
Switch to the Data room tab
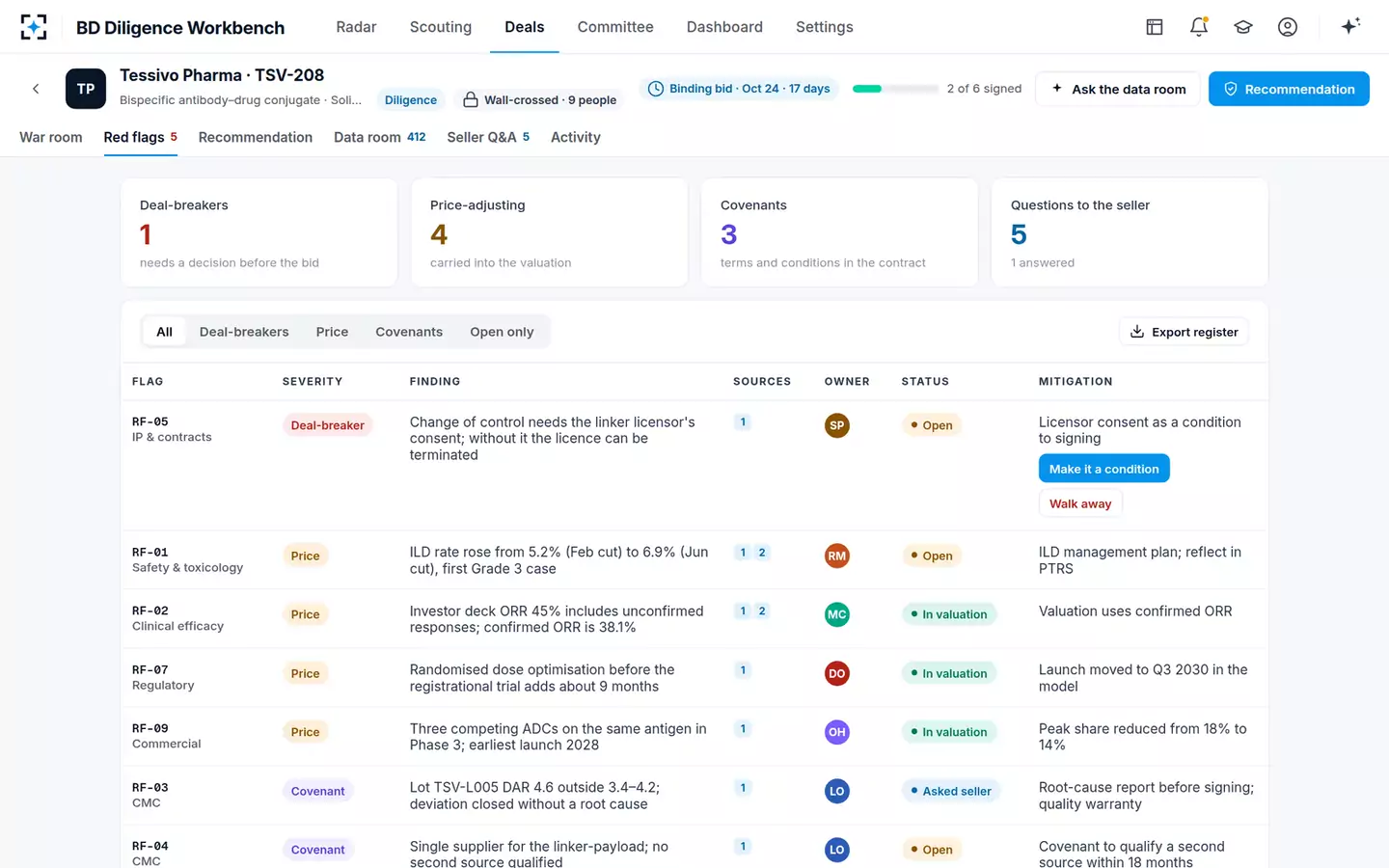380,137
